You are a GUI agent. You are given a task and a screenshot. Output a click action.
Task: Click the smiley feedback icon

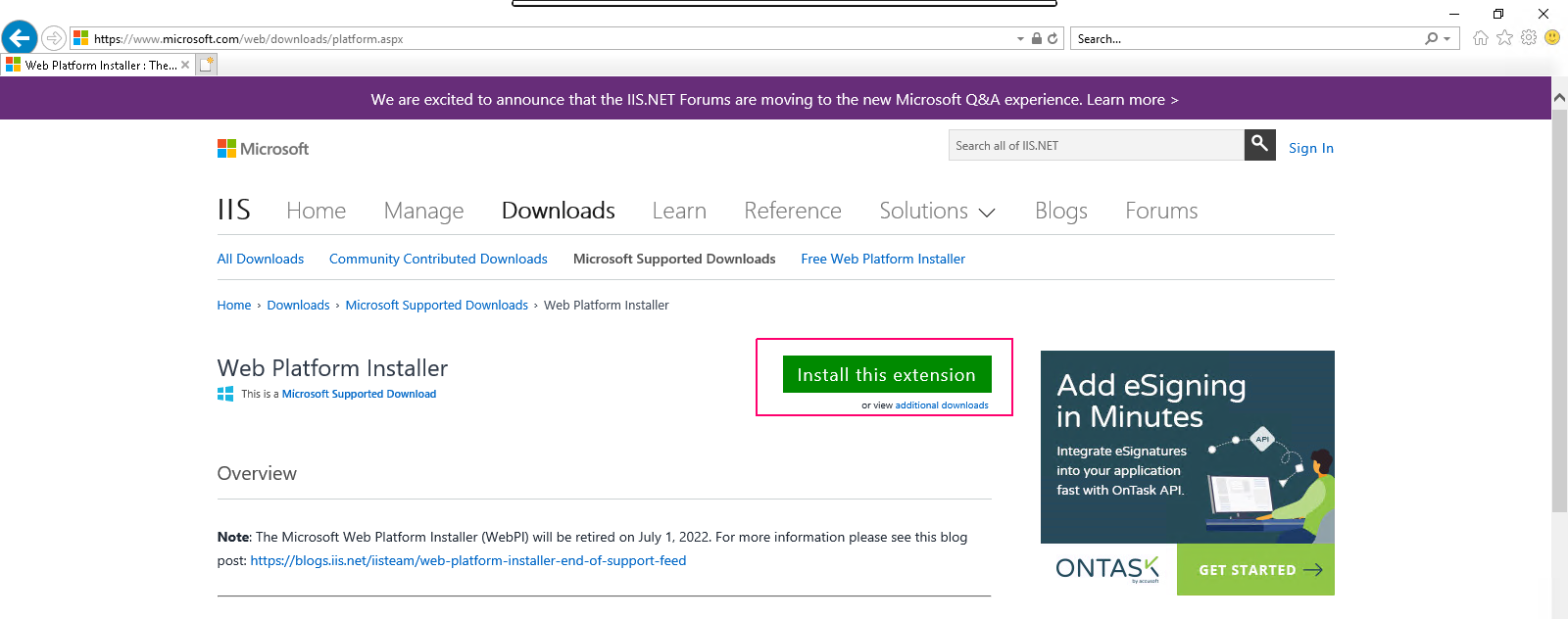(1552, 37)
